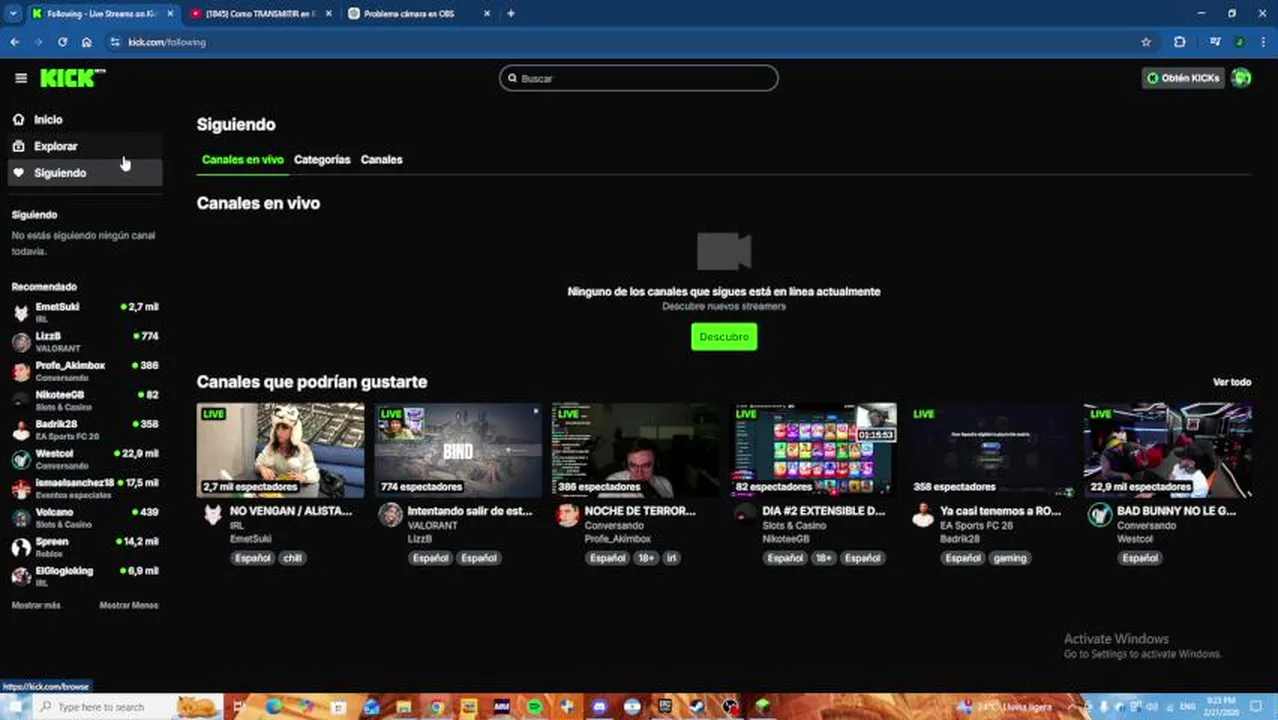The height and width of the screenshot is (720, 1278).
Task: Open the Ya casi tenemos a RO thumbnail
Action: 991,450
